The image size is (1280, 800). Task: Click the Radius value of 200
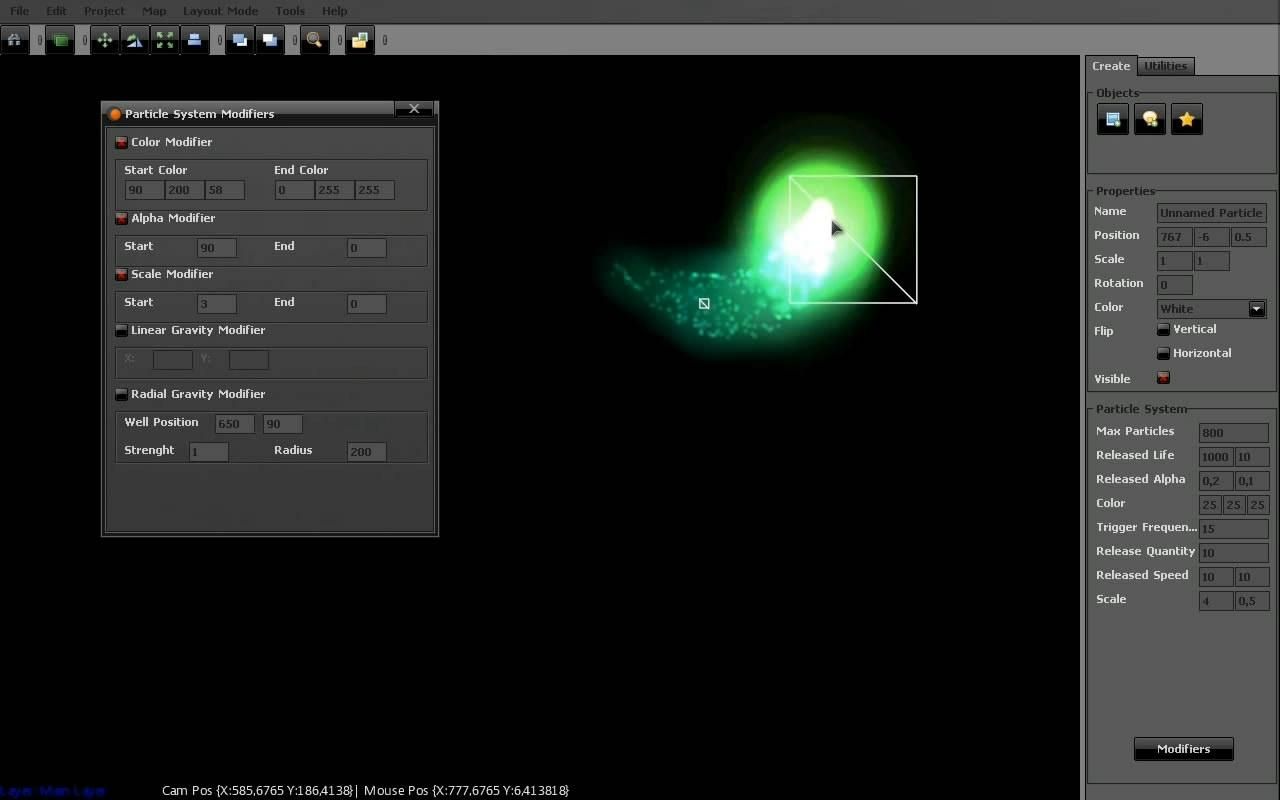click(365, 451)
